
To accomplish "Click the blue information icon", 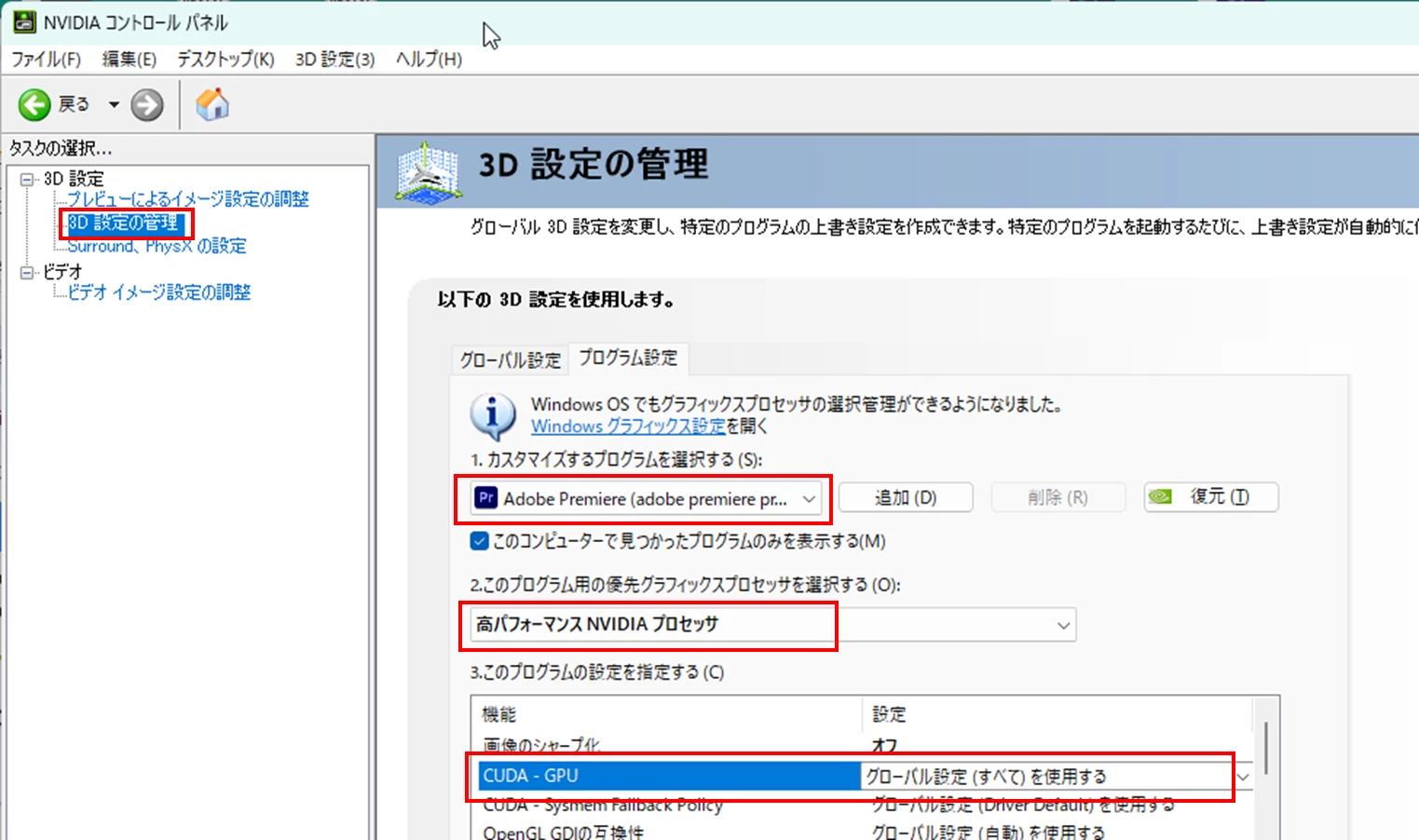I will tap(493, 415).
